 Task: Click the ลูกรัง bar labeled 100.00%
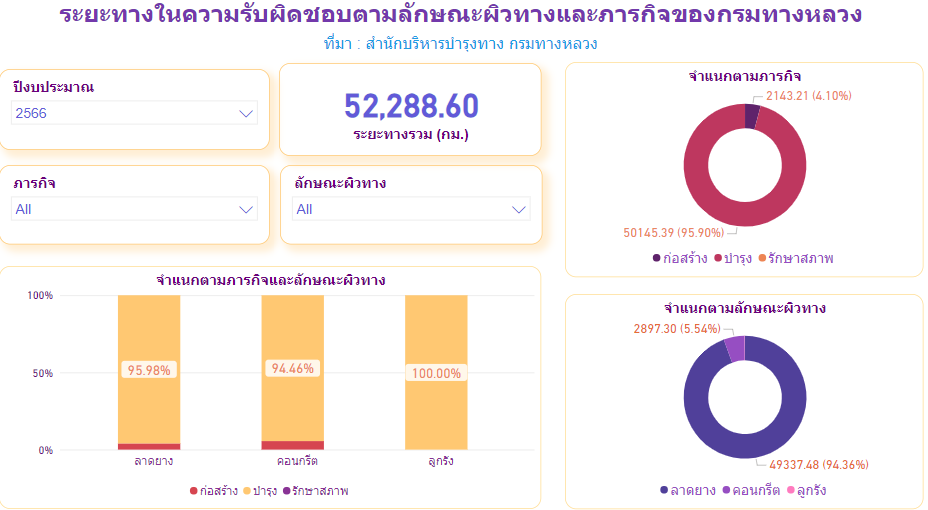tap(436, 373)
